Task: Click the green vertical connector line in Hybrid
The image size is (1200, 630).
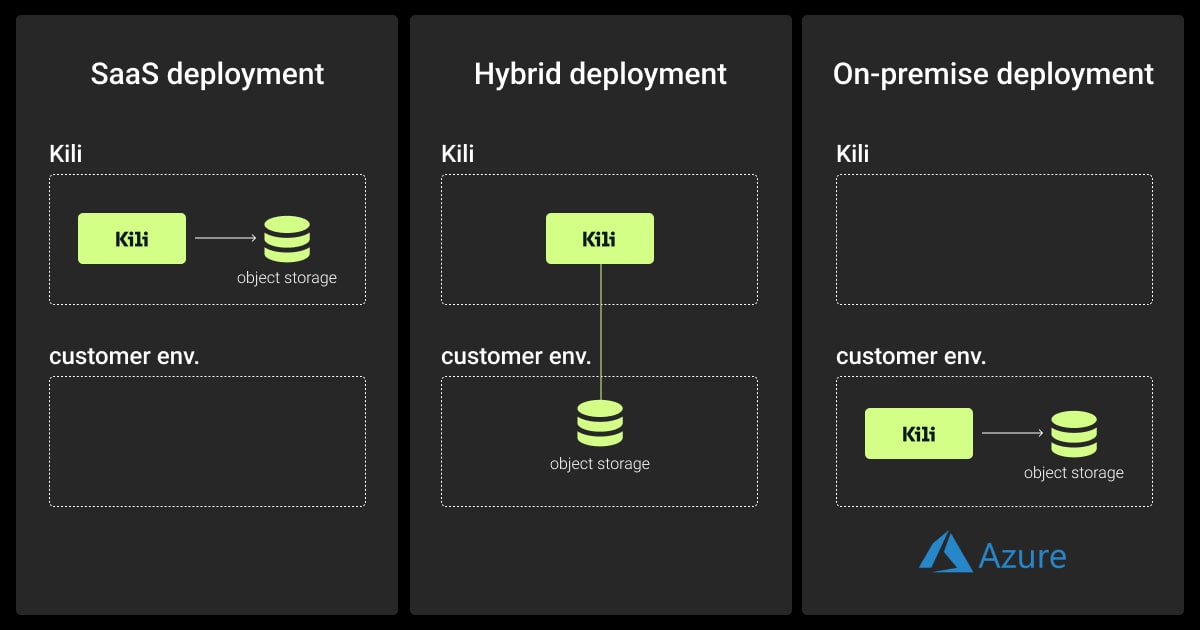Action: point(601,330)
